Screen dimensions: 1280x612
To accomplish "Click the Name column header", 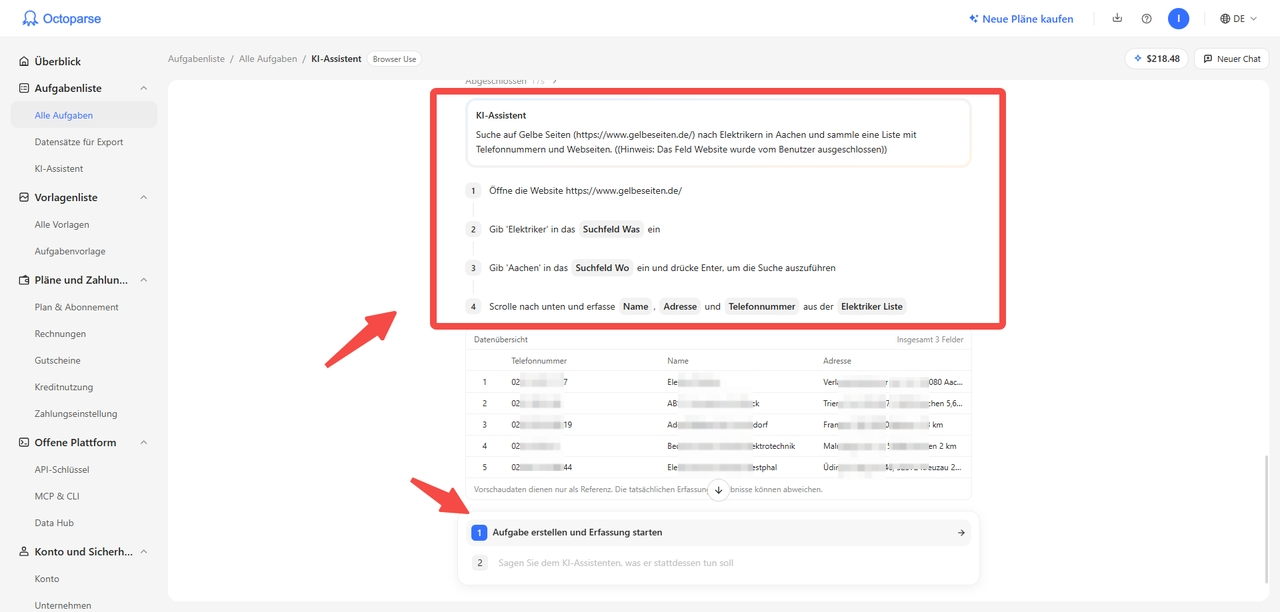I will pos(678,360).
